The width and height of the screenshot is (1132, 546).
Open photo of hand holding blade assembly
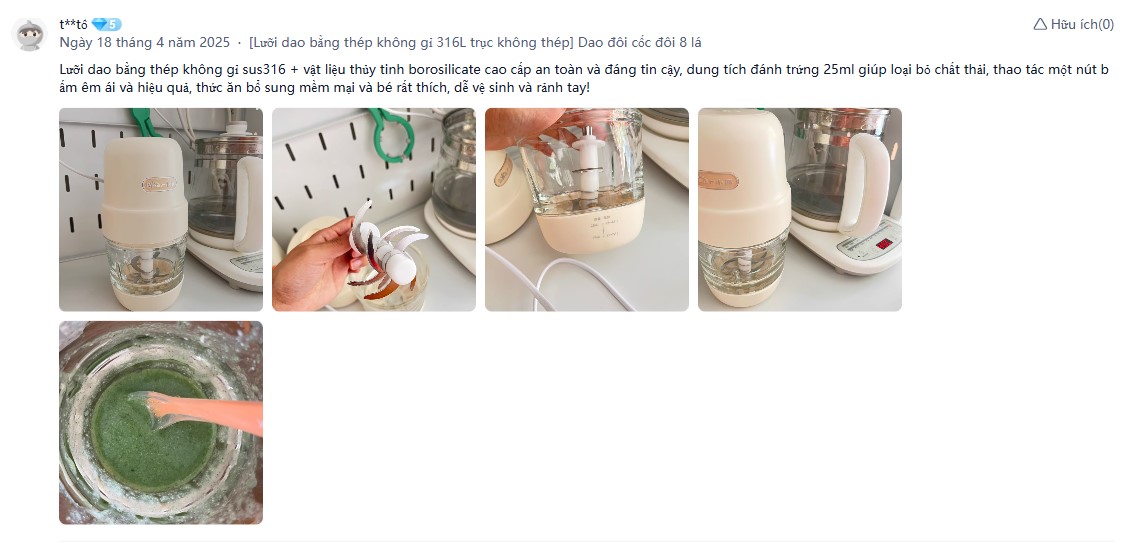[x=374, y=209]
